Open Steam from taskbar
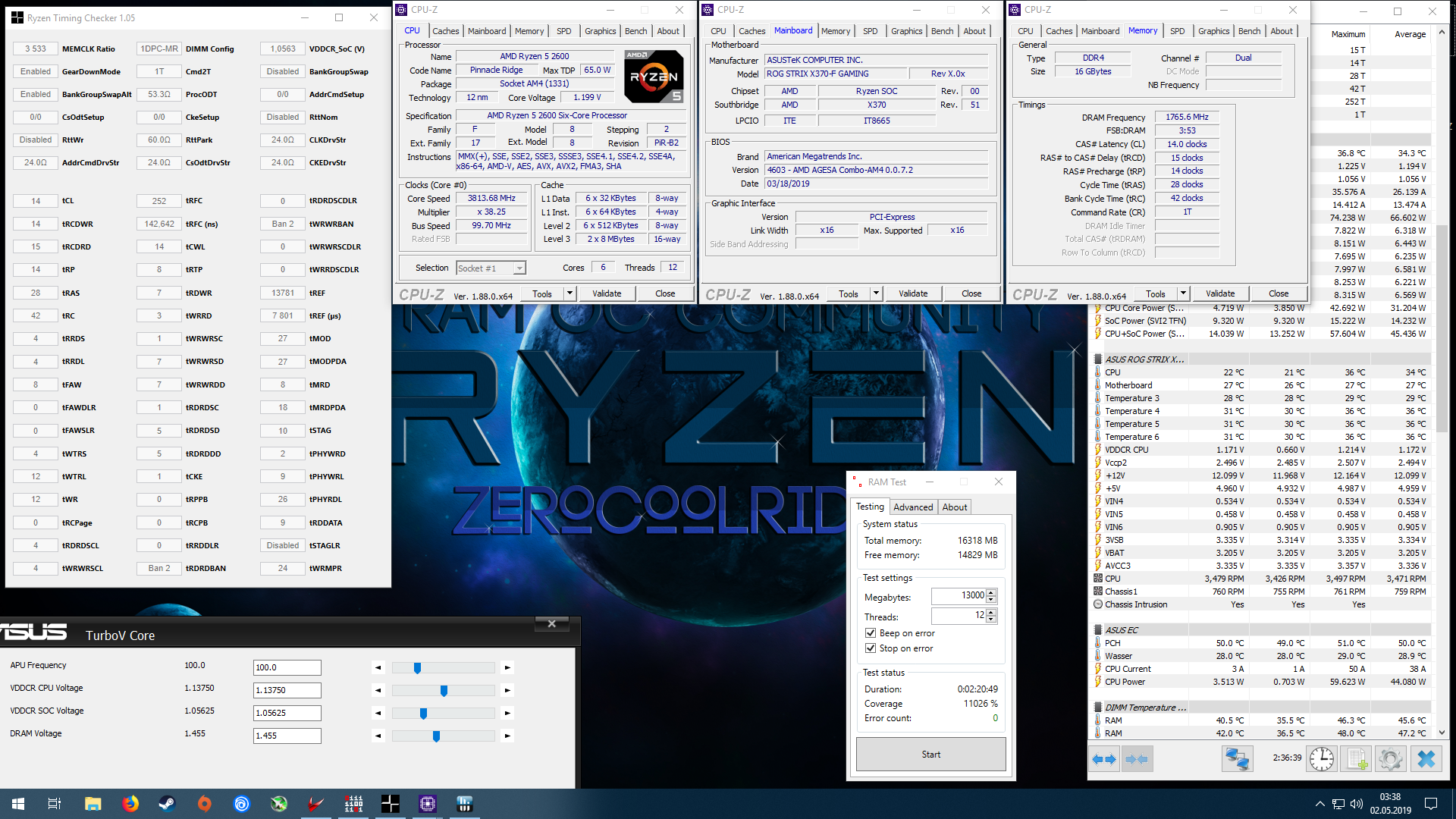1456x819 pixels. coord(167,804)
